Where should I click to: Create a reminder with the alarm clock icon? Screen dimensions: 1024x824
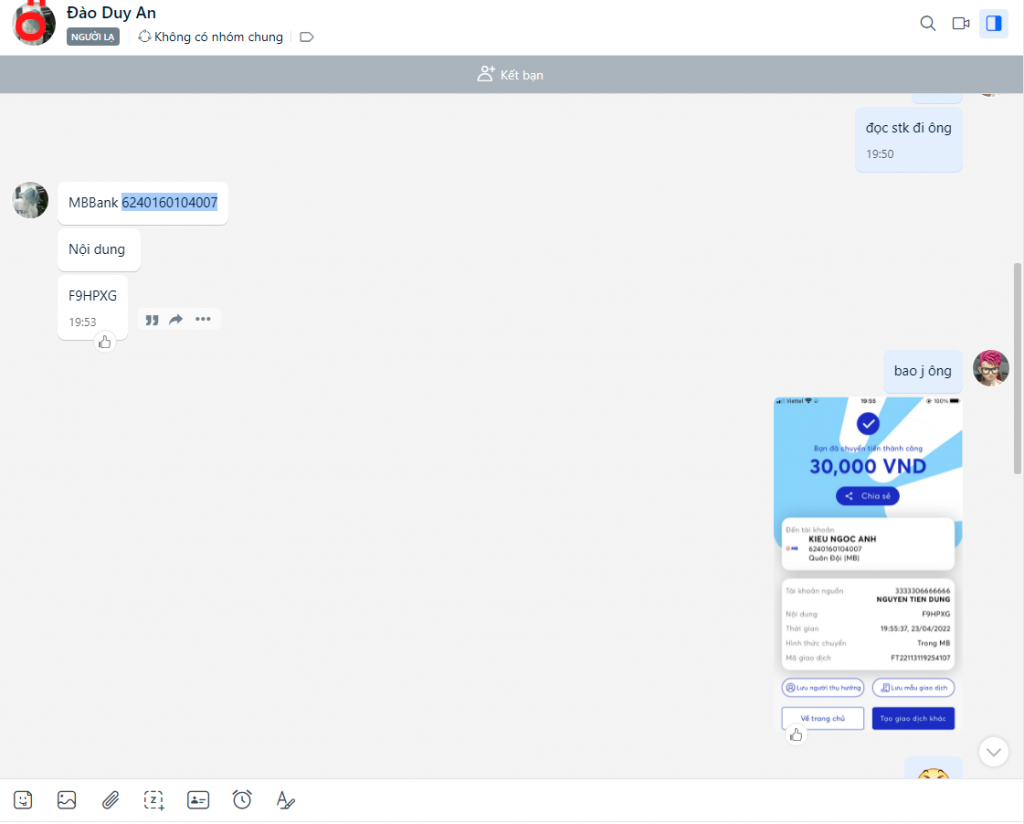(x=242, y=800)
